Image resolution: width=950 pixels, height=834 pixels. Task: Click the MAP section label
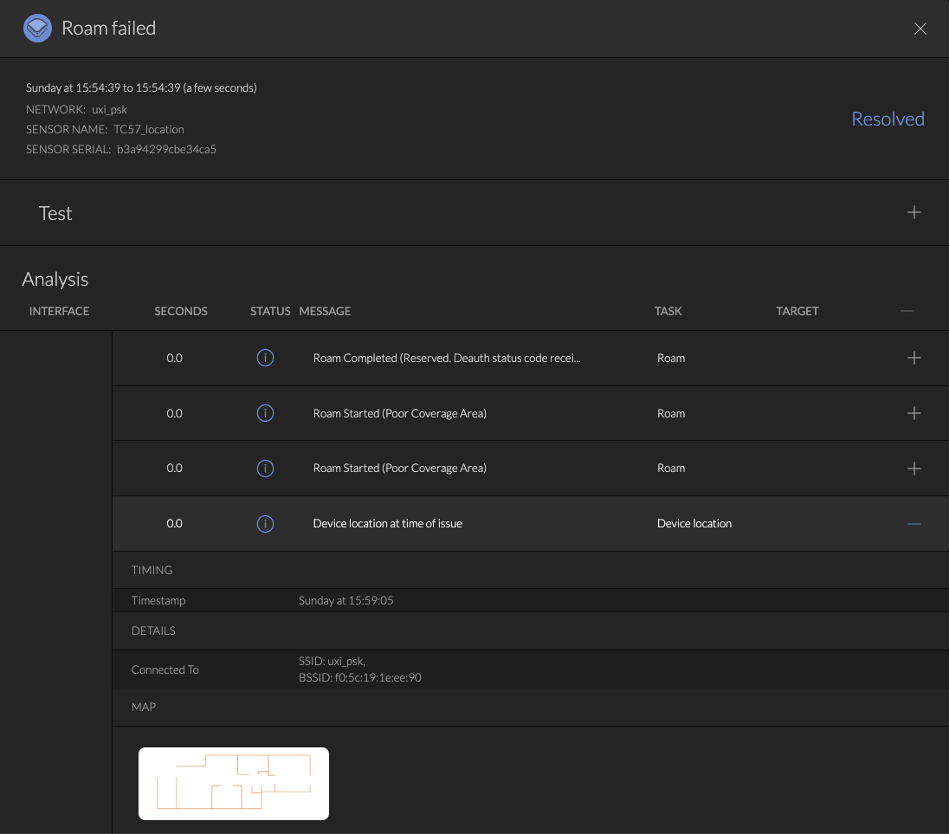144,707
